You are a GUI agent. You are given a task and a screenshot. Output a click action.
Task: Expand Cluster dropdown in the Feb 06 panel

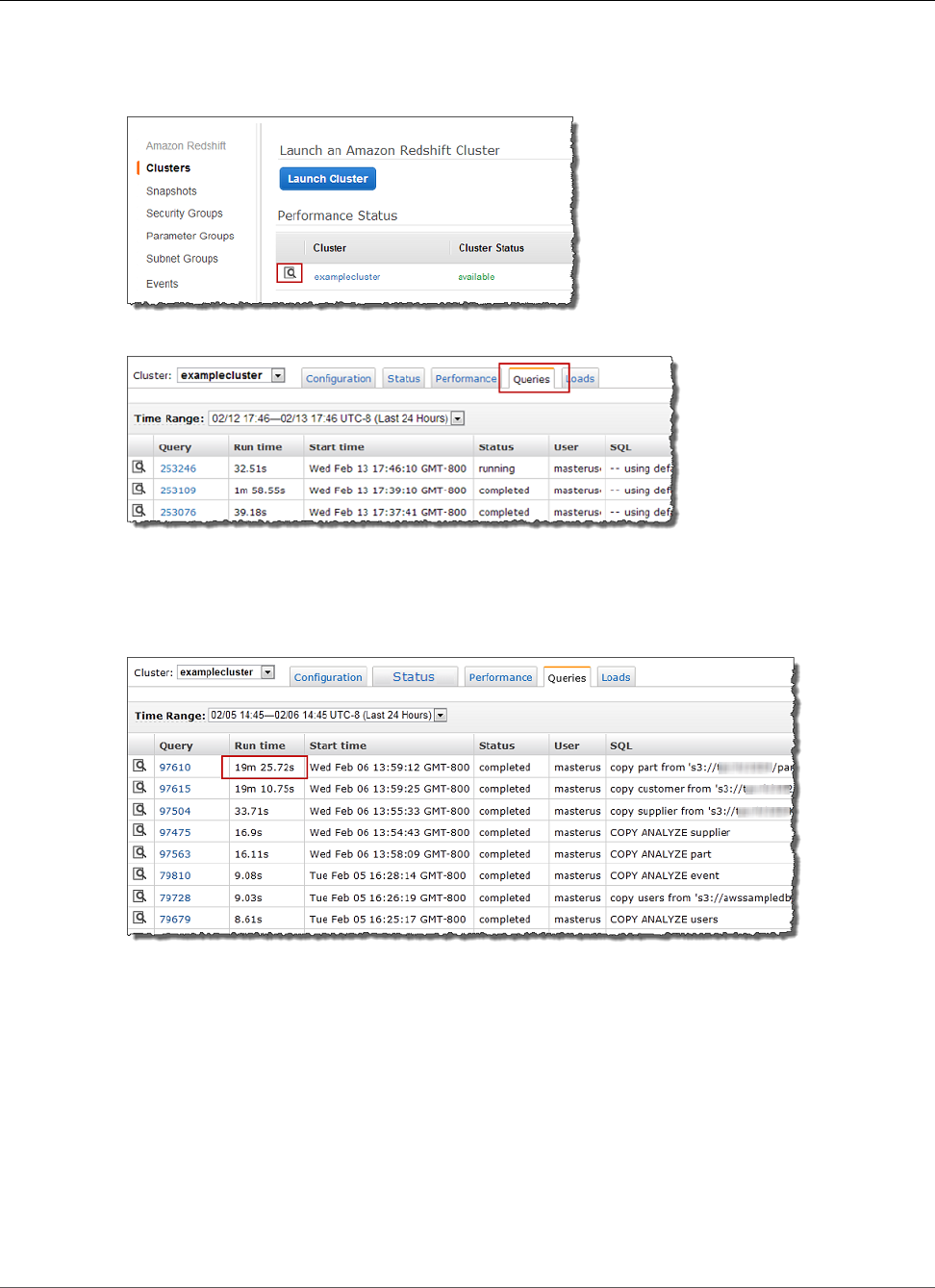pos(268,672)
